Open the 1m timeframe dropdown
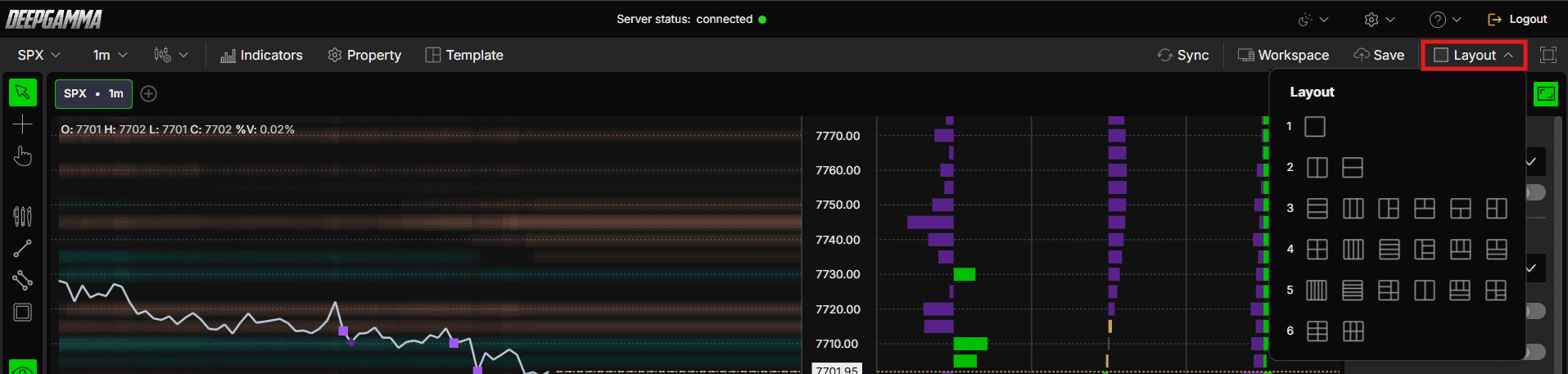The width and height of the screenshot is (1568, 374). coord(111,55)
